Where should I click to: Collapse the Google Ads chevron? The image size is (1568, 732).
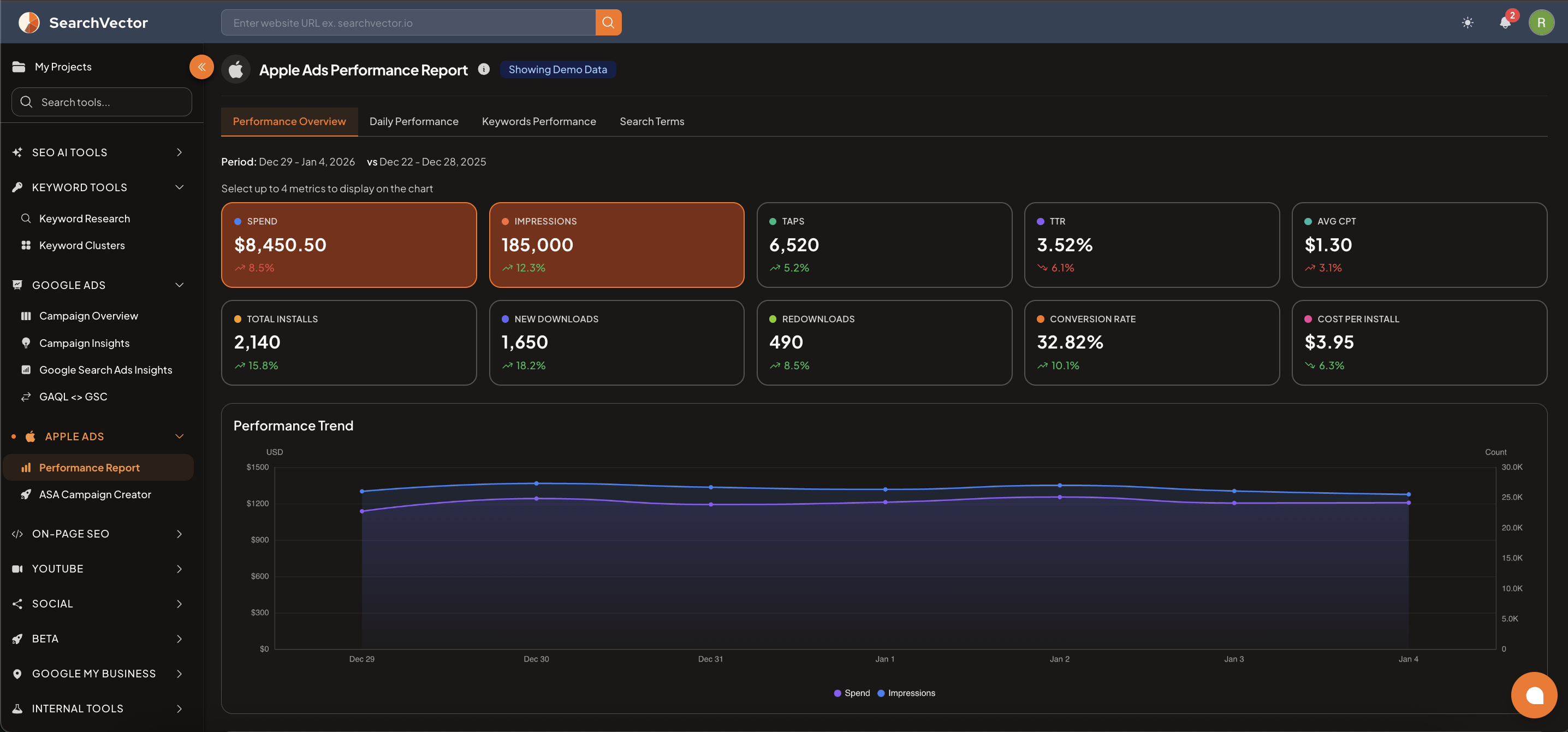tap(179, 285)
